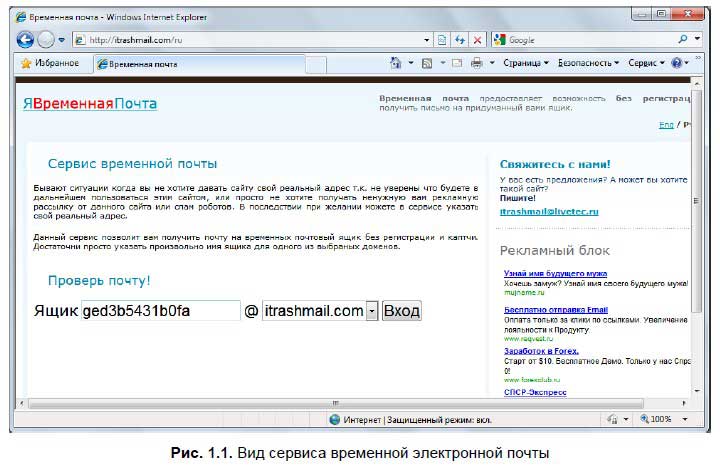The height and width of the screenshot is (469, 720).
Task: Click the mailbox name input field
Action: 160,311
